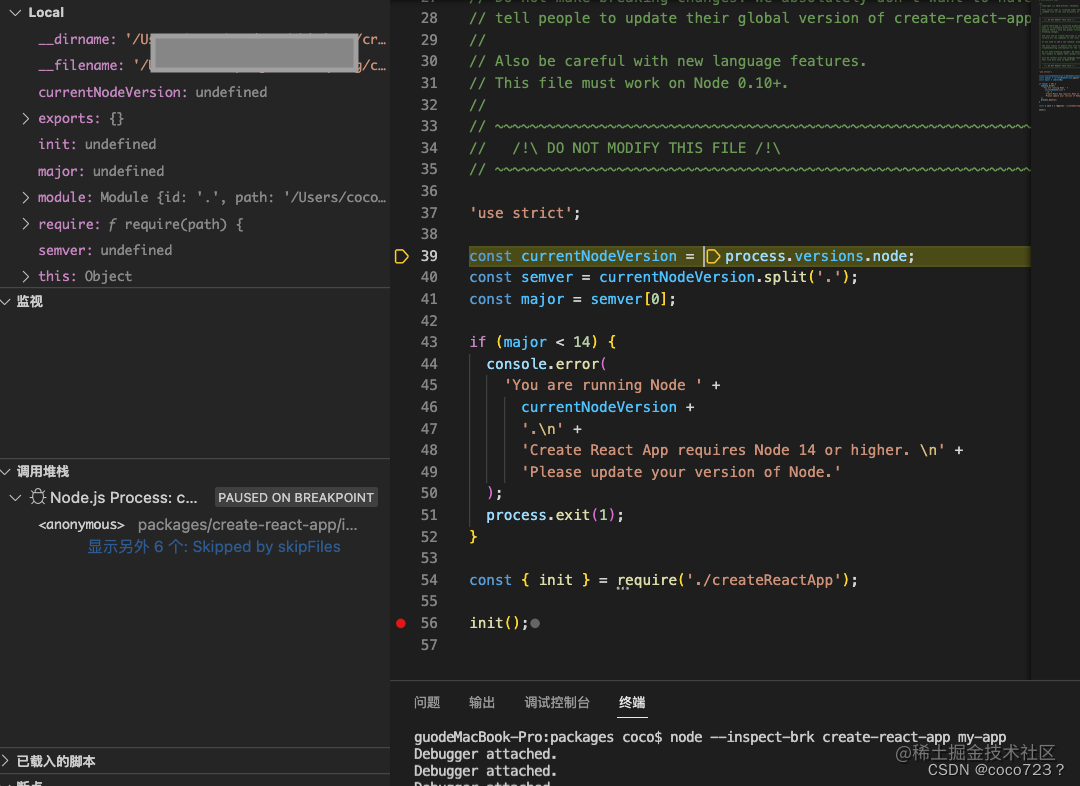Select the major: undefined variable

101,171
